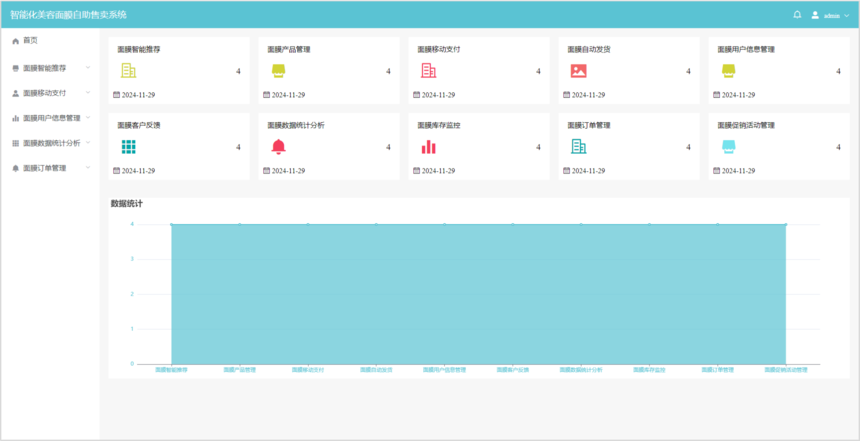Expand the 面膜数据统计分析 sidebar chevron
The height and width of the screenshot is (441, 860).
[88, 143]
